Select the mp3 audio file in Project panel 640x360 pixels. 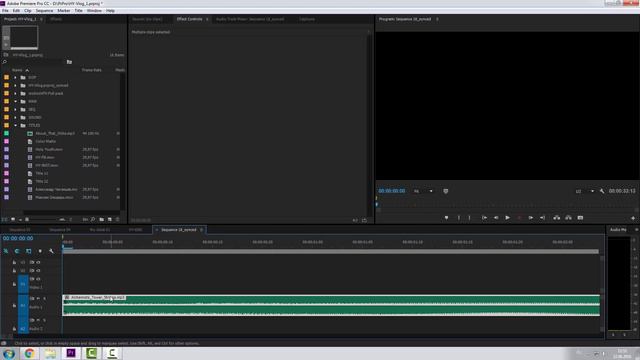pyautogui.click(x=55, y=133)
